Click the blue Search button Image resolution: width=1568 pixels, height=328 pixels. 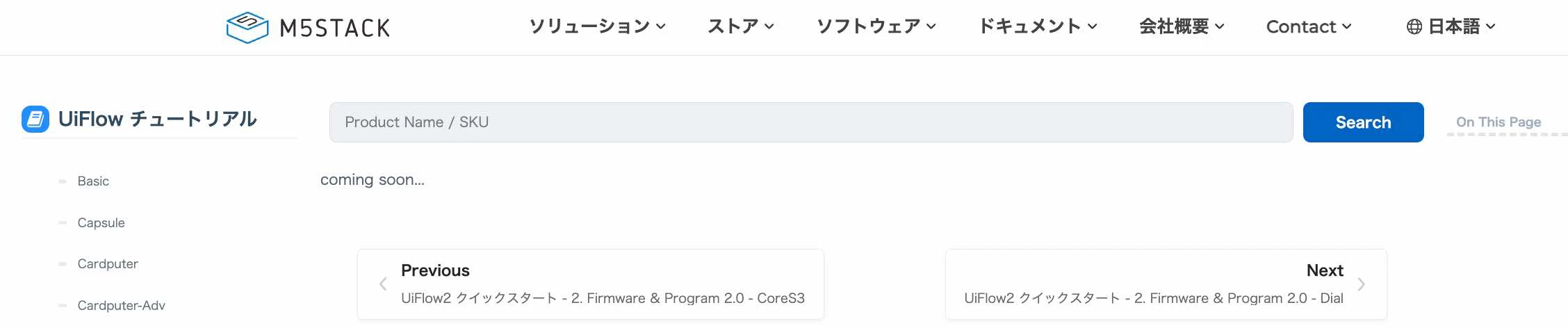click(1363, 122)
